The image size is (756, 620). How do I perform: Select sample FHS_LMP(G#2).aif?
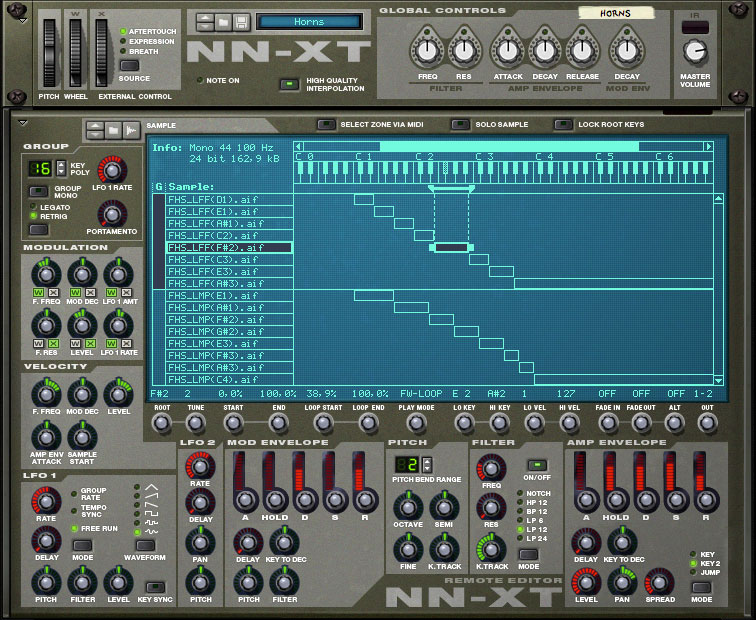click(x=230, y=331)
